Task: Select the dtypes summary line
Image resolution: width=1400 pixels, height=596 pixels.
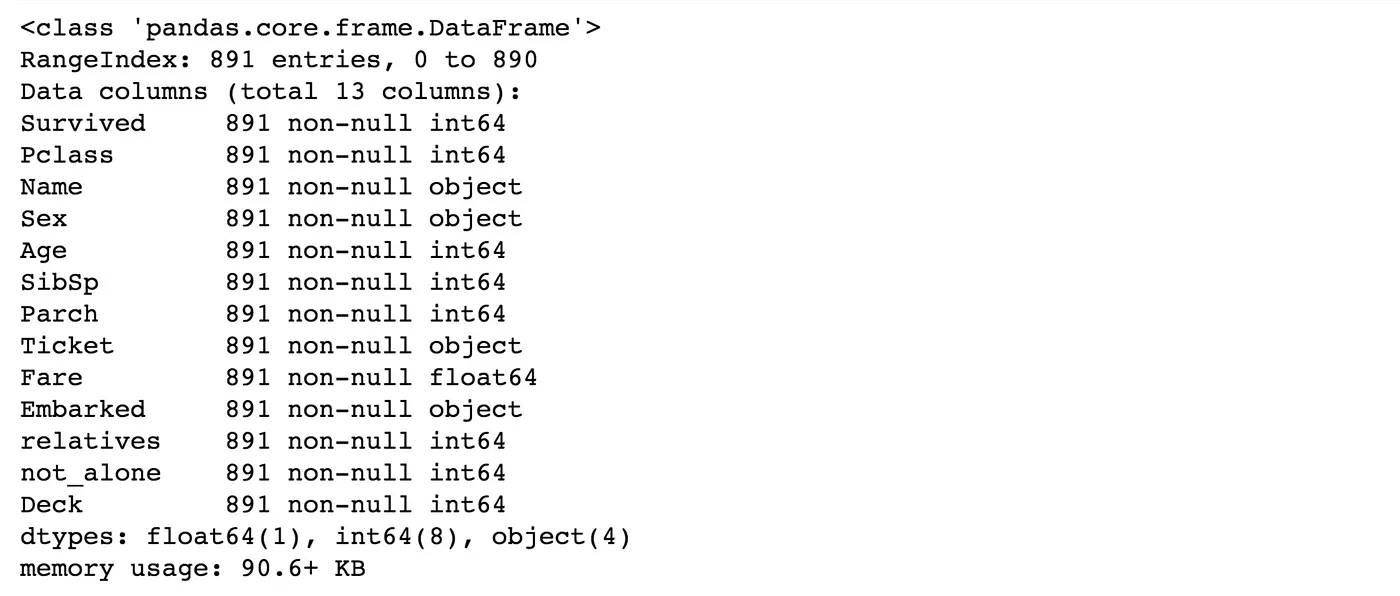Action: coord(326,538)
